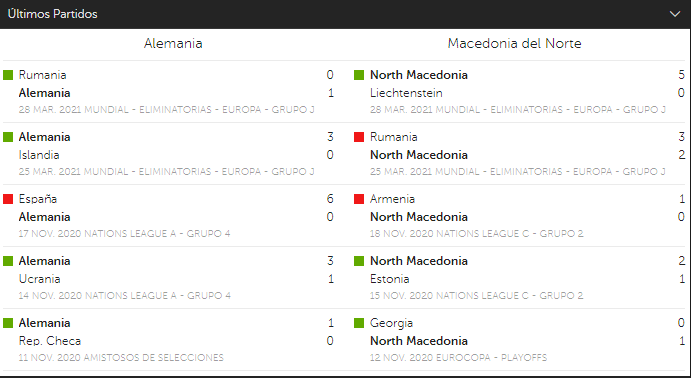Click green square for North Macedonia vs Estonia
This screenshot has height=378, width=691.
[x=359, y=261]
